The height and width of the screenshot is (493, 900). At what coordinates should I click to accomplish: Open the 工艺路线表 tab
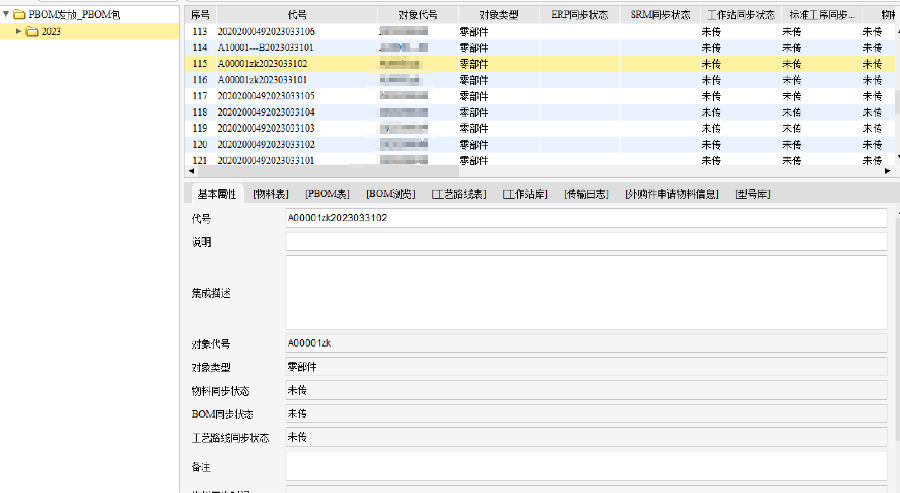click(x=458, y=194)
